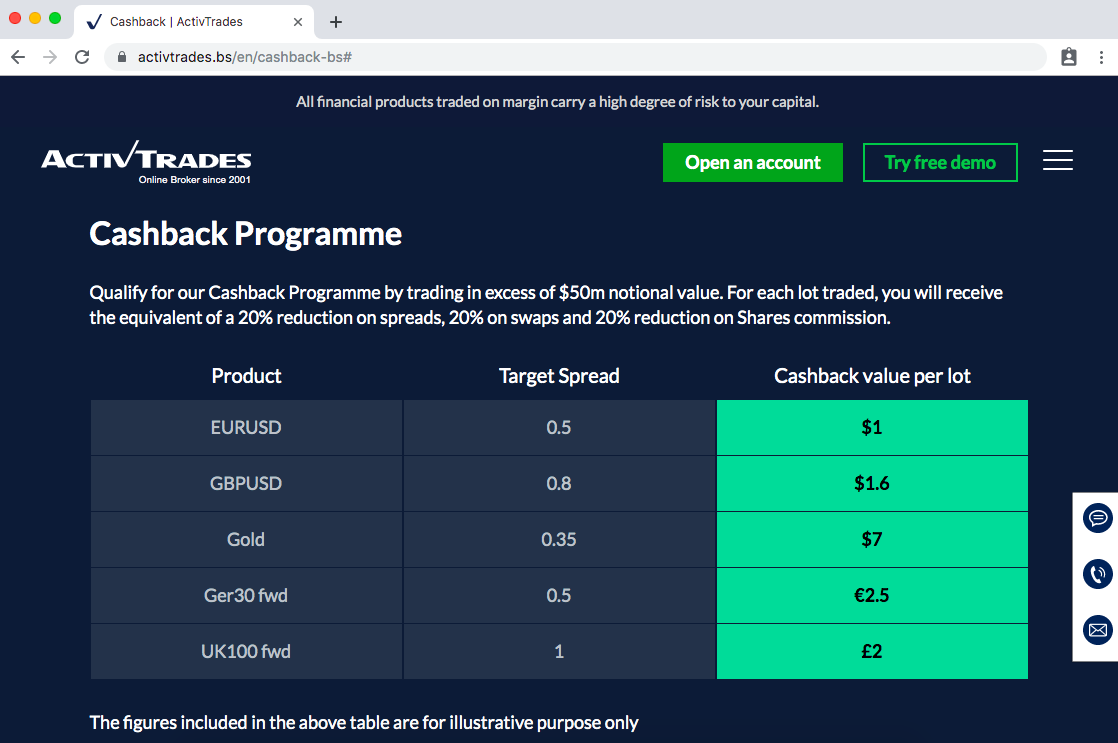This screenshot has width=1118, height=743.
Task: Click the browser forward arrow
Action: pyautogui.click(x=50, y=57)
